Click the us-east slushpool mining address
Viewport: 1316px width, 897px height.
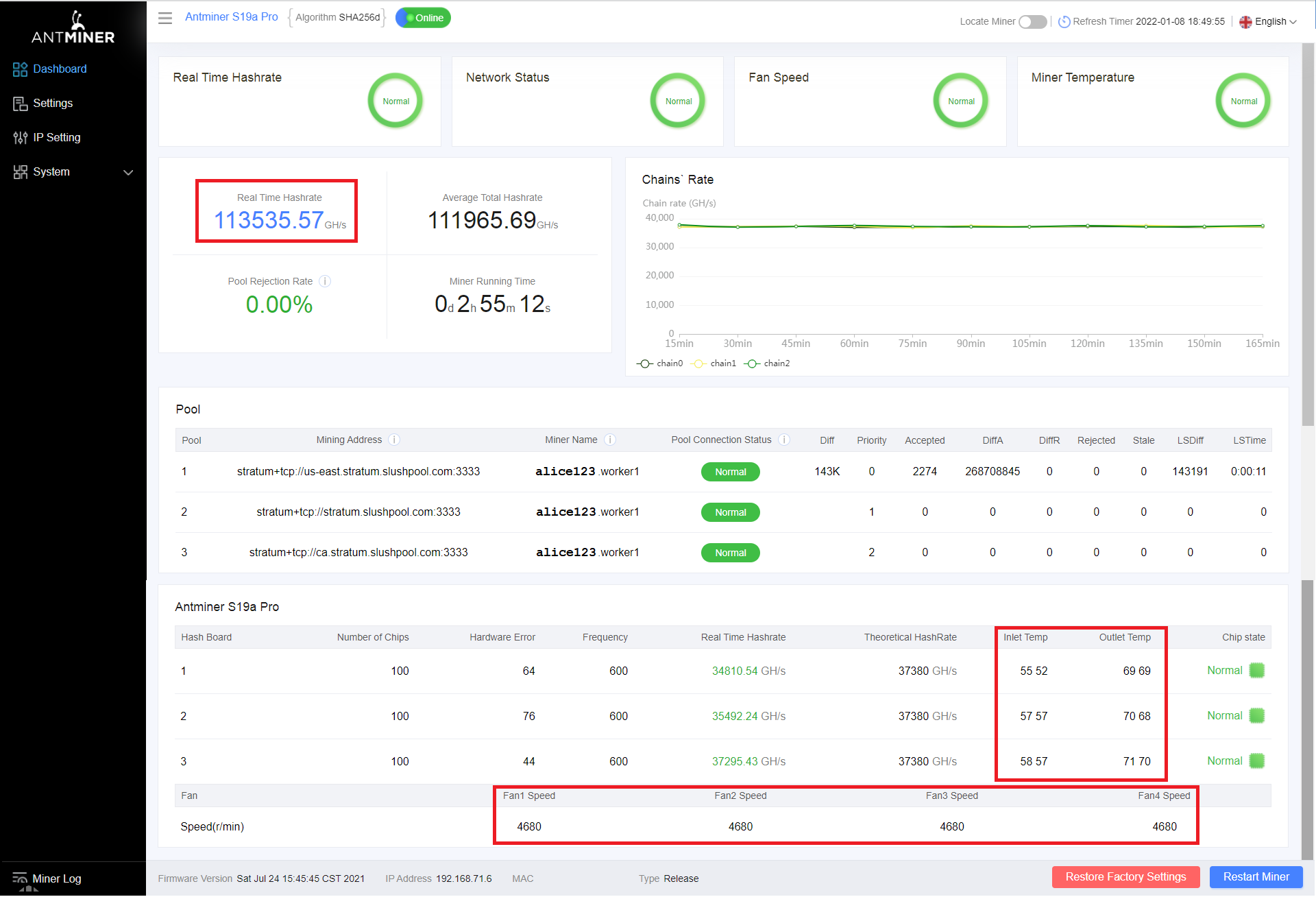(x=358, y=472)
